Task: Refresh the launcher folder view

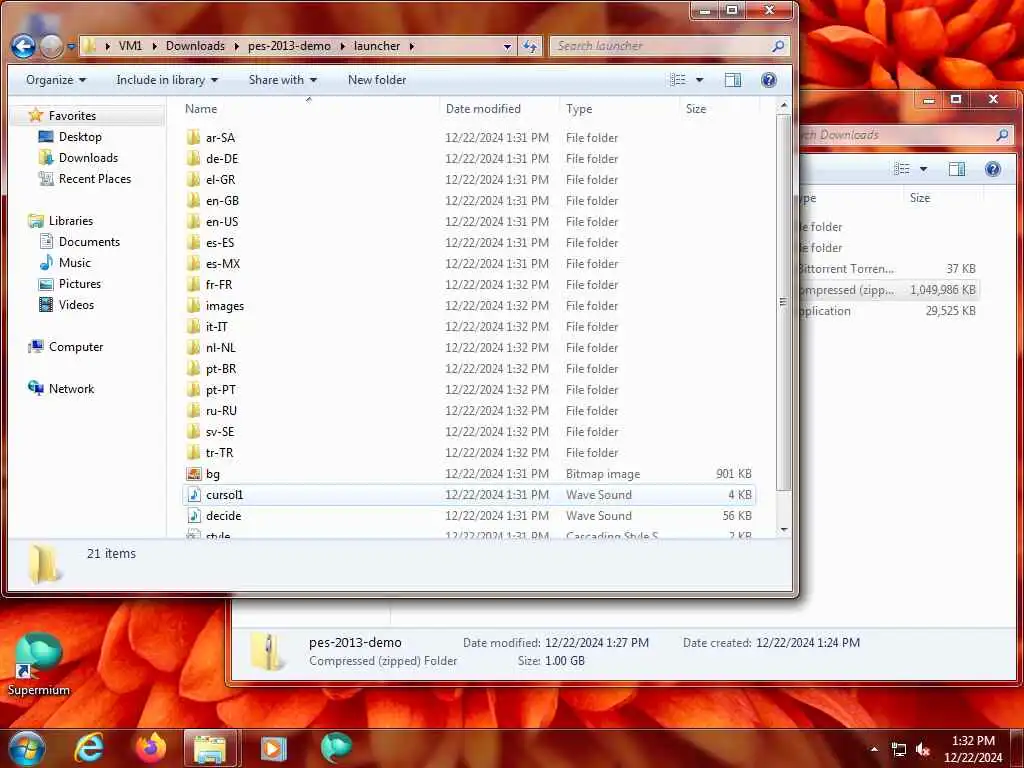Action: 530,46
